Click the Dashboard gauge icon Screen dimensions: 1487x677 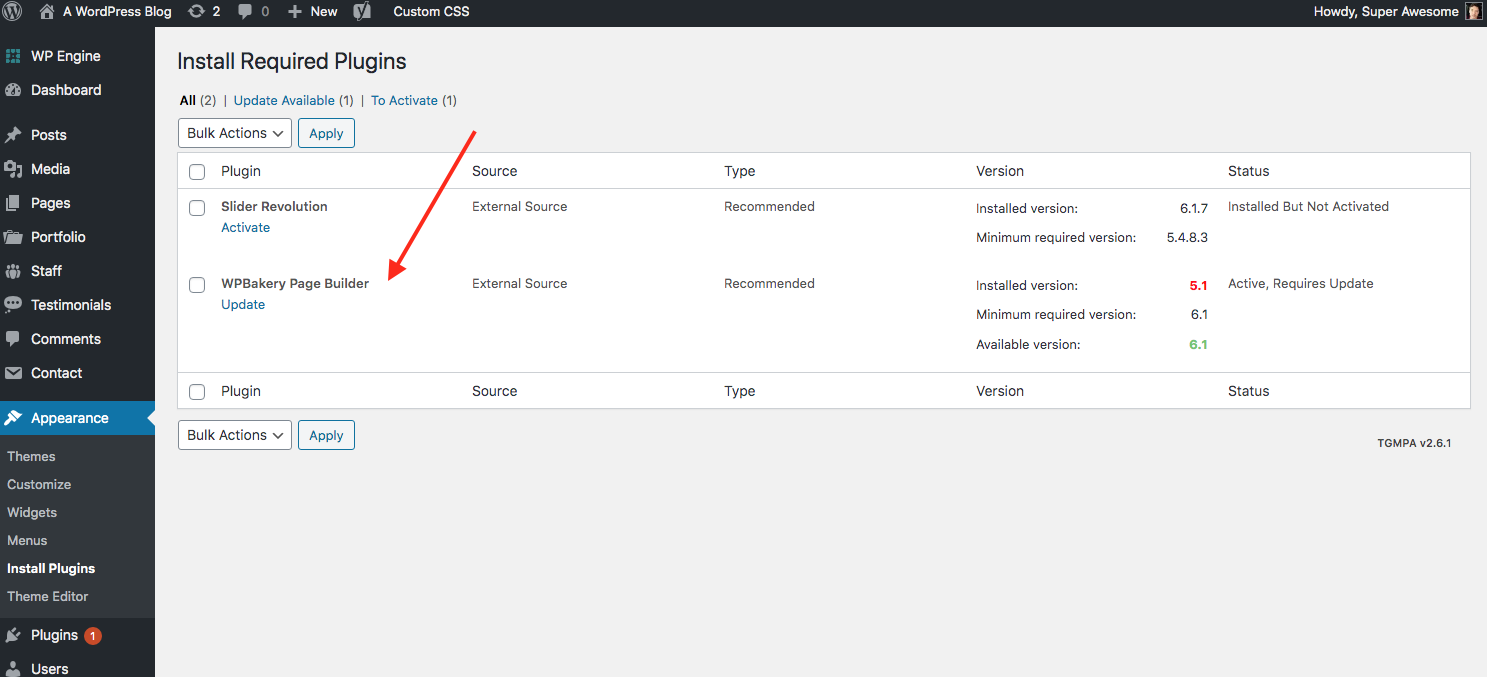[13, 90]
